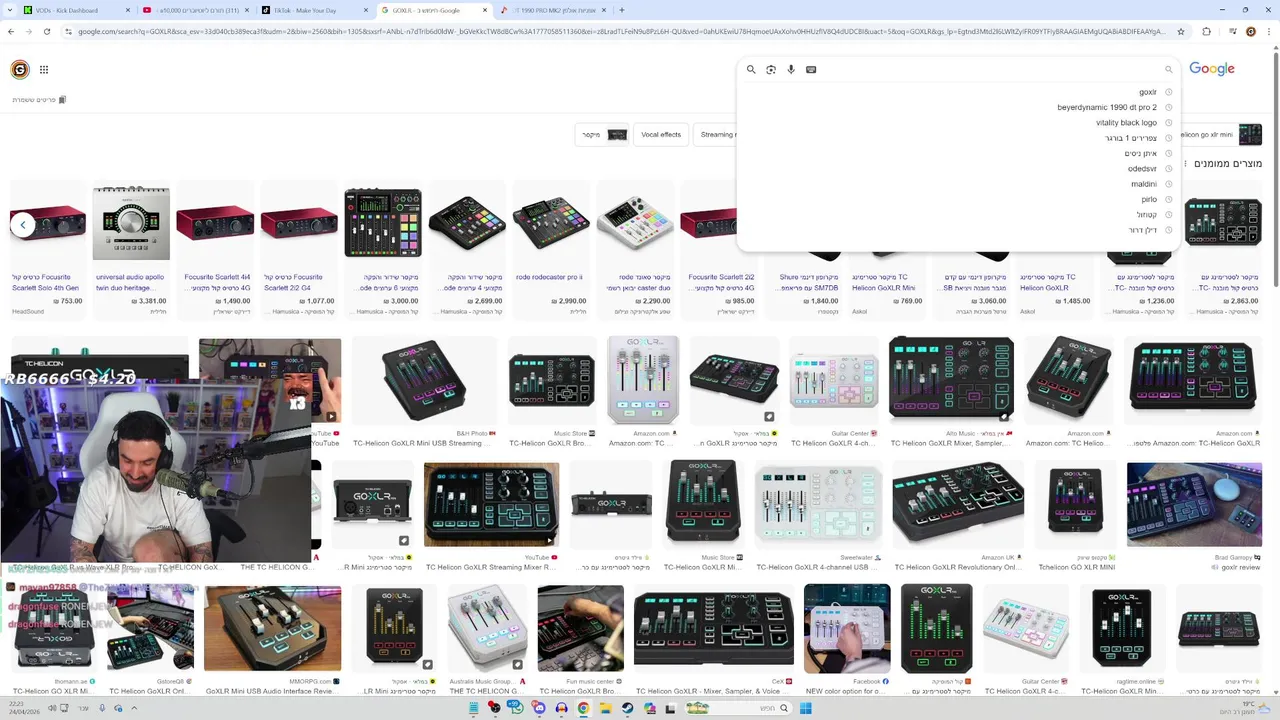The width and height of the screenshot is (1280, 720).
Task: Open a new browser tab
Action: (x=622, y=10)
